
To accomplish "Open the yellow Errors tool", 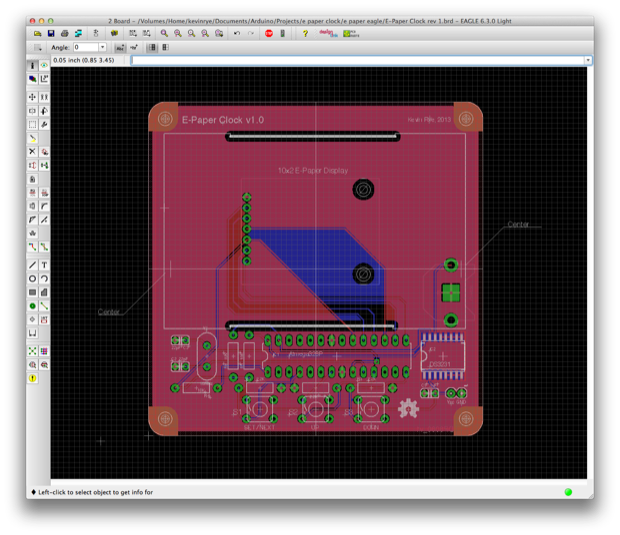I will [32, 378].
